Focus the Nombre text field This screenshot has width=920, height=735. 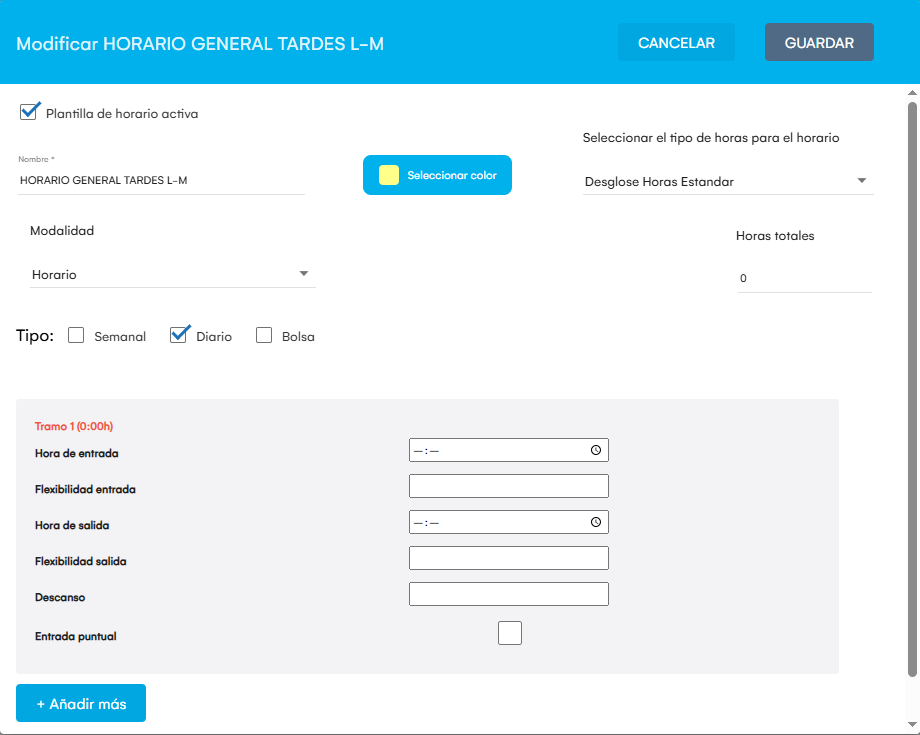coord(161,181)
